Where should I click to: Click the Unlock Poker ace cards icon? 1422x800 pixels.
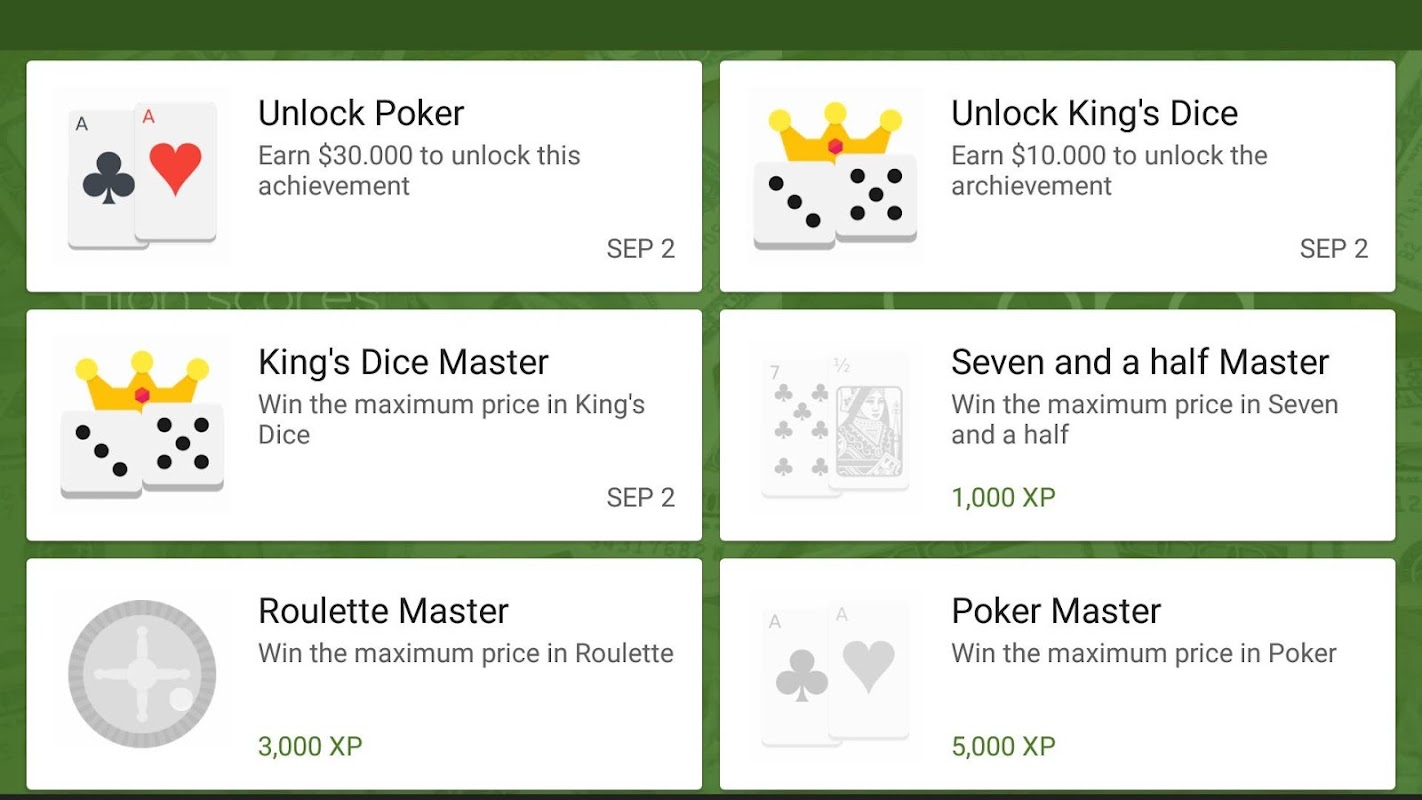(141, 176)
